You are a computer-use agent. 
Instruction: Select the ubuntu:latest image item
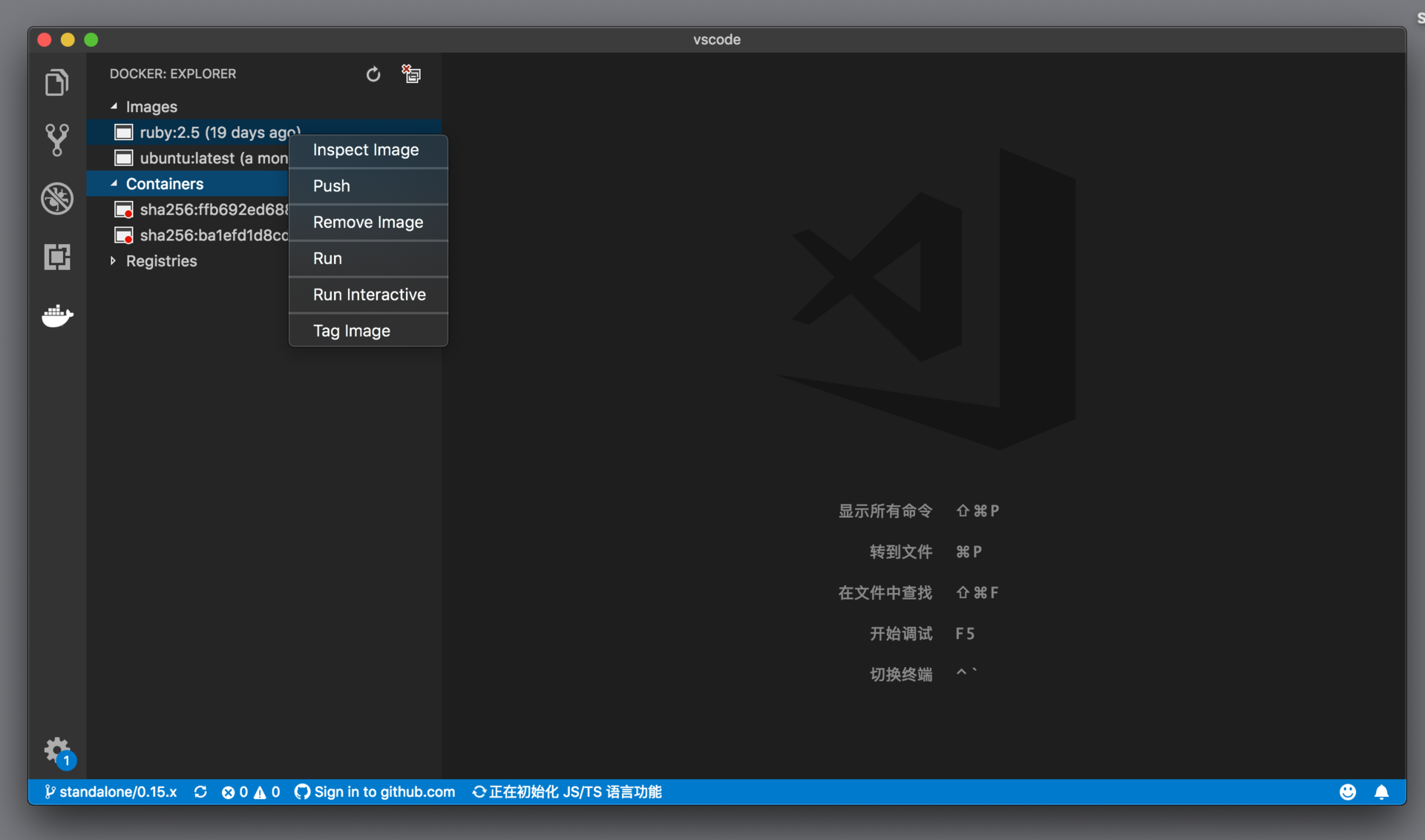pyautogui.click(x=213, y=158)
